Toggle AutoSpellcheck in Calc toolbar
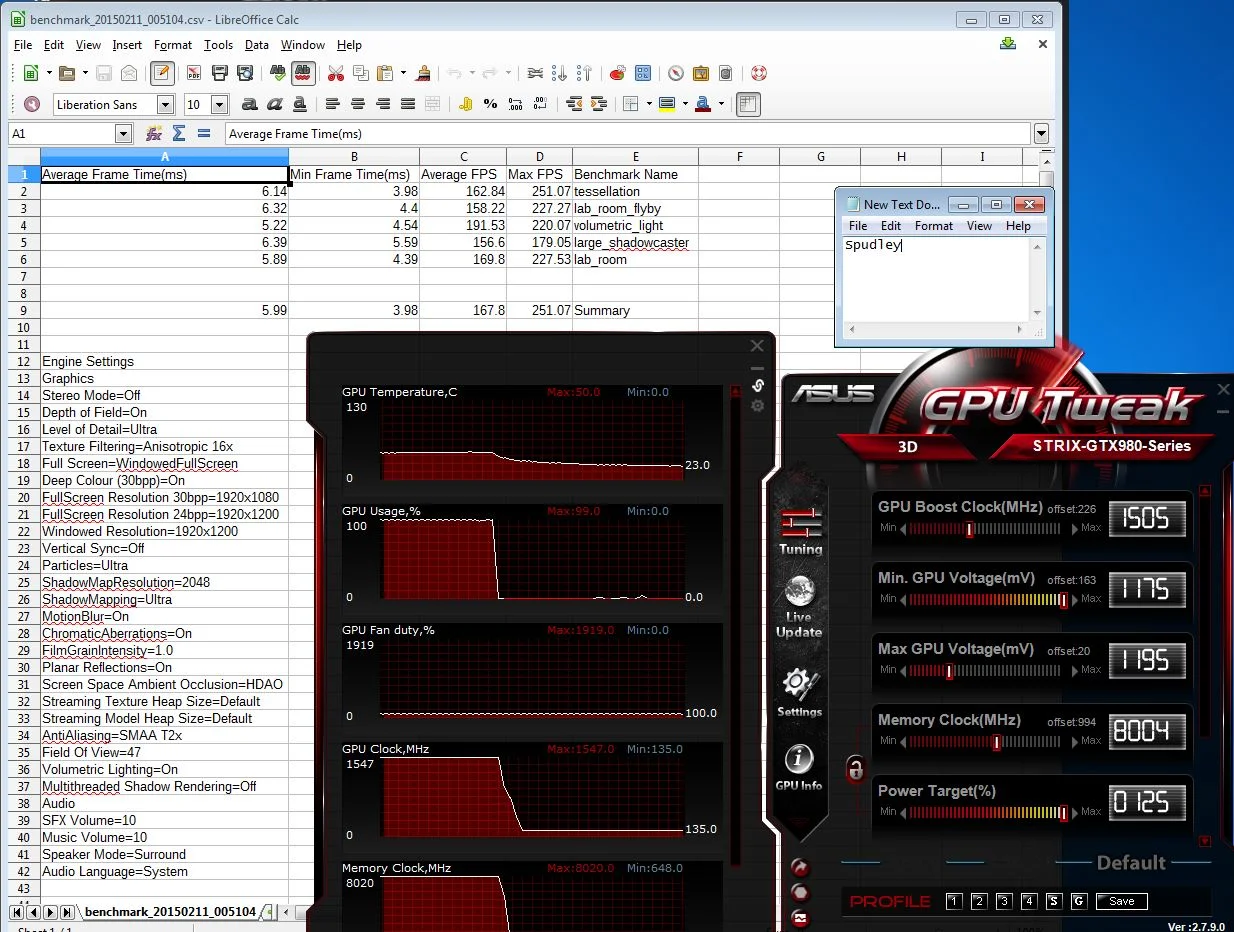Screen dimensions: 1234x932 tap(304, 73)
